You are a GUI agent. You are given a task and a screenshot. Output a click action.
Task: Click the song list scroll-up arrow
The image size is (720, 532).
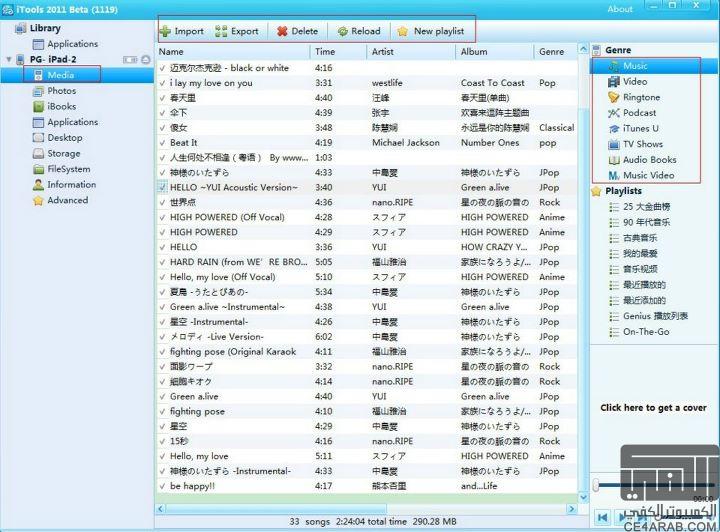(x=583, y=49)
